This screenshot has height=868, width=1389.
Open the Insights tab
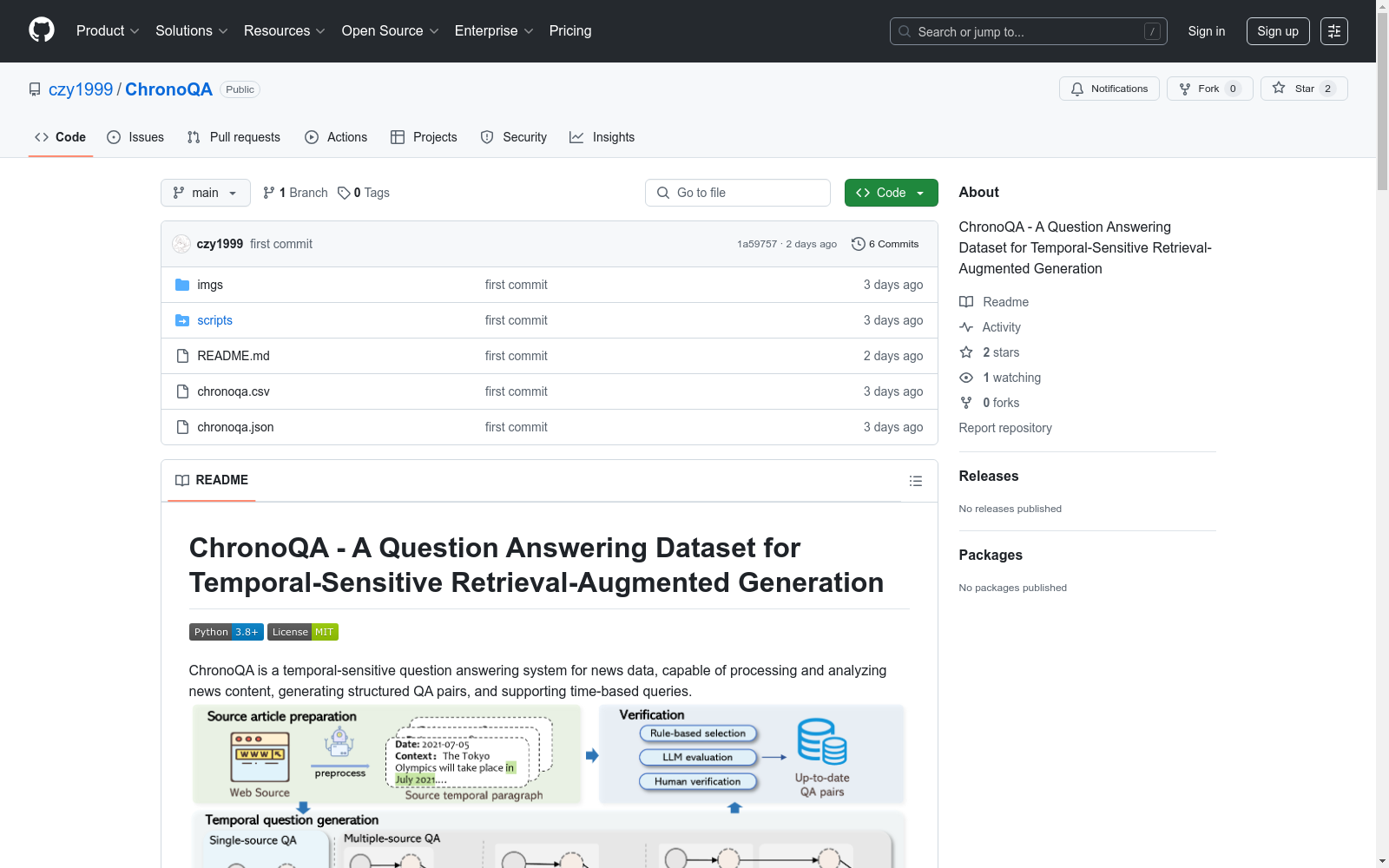[x=602, y=137]
